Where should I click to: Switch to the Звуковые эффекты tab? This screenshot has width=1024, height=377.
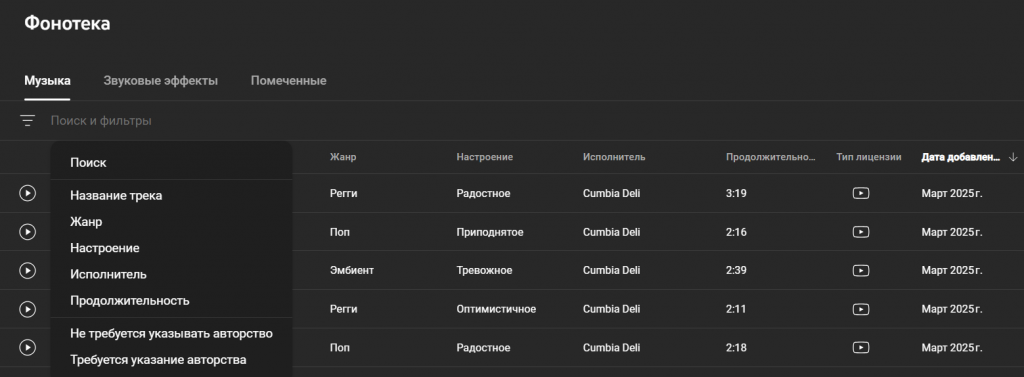pyautogui.click(x=161, y=81)
